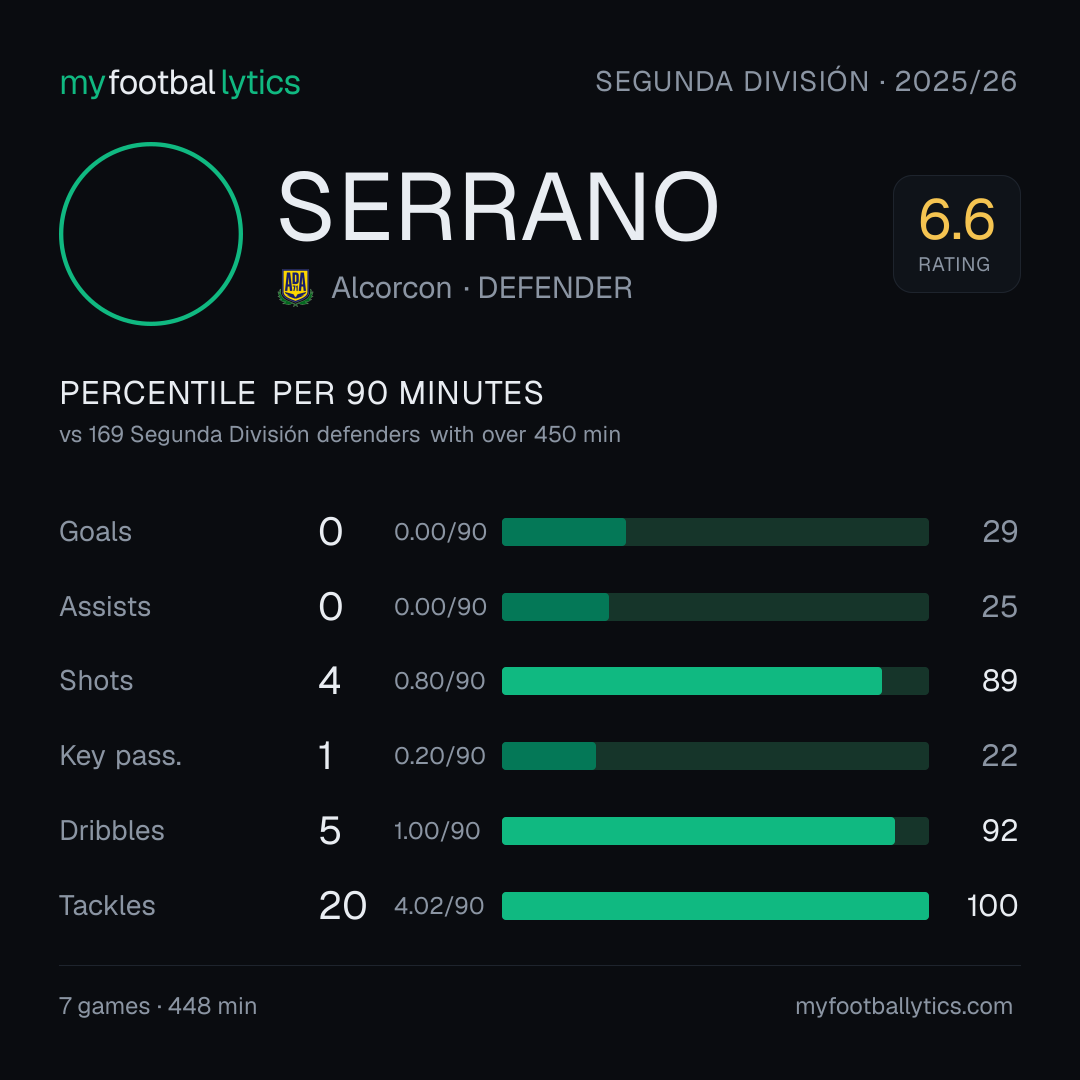Select the Dribbles percentile bar
The image size is (1080, 1080).
coord(715,831)
